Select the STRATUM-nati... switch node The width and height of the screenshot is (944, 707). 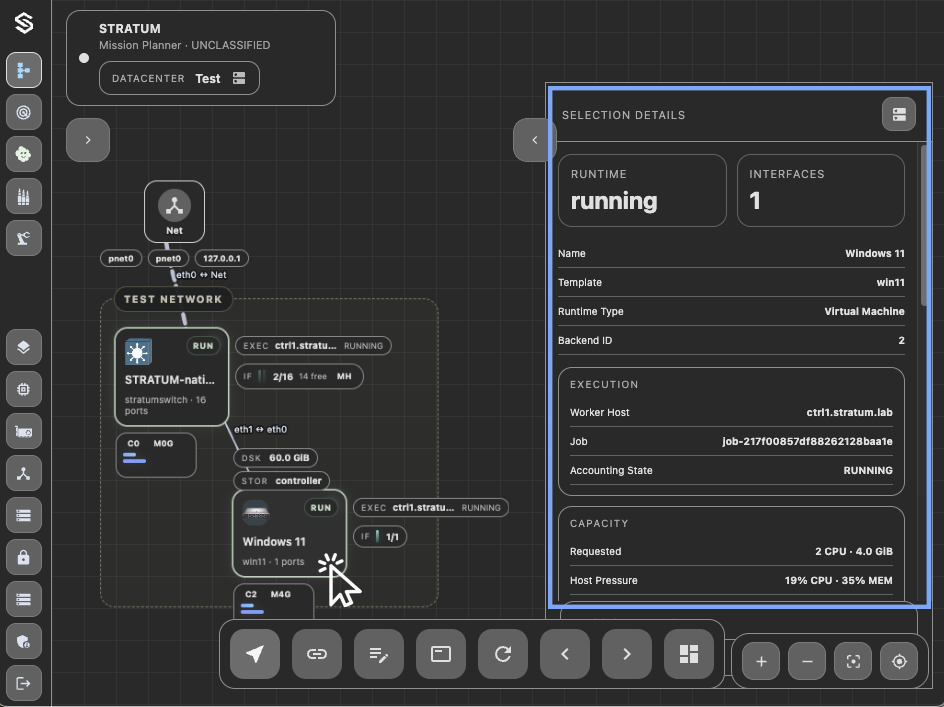[172, 377]
